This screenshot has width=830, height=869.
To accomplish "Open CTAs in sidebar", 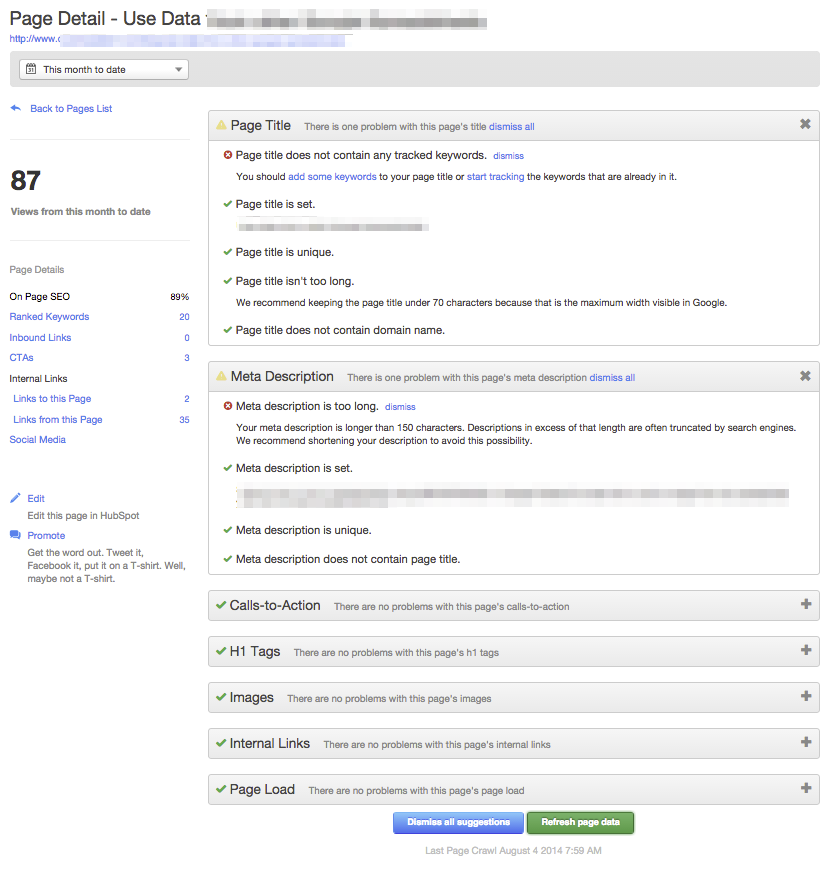I will click(22, 357).
